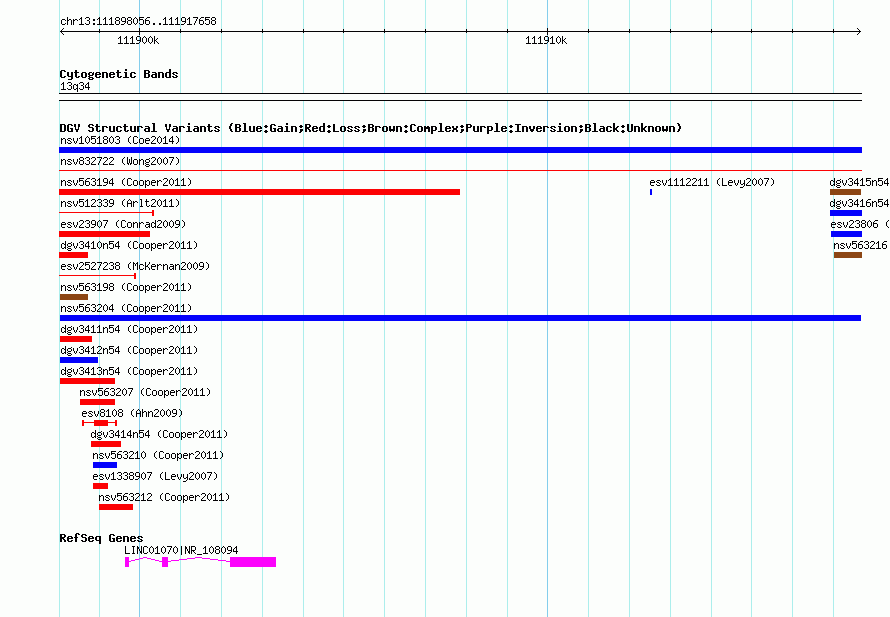The image size is (890, 617).
Task: Click the ruler's left arrowhead
Action: (62, 31)
